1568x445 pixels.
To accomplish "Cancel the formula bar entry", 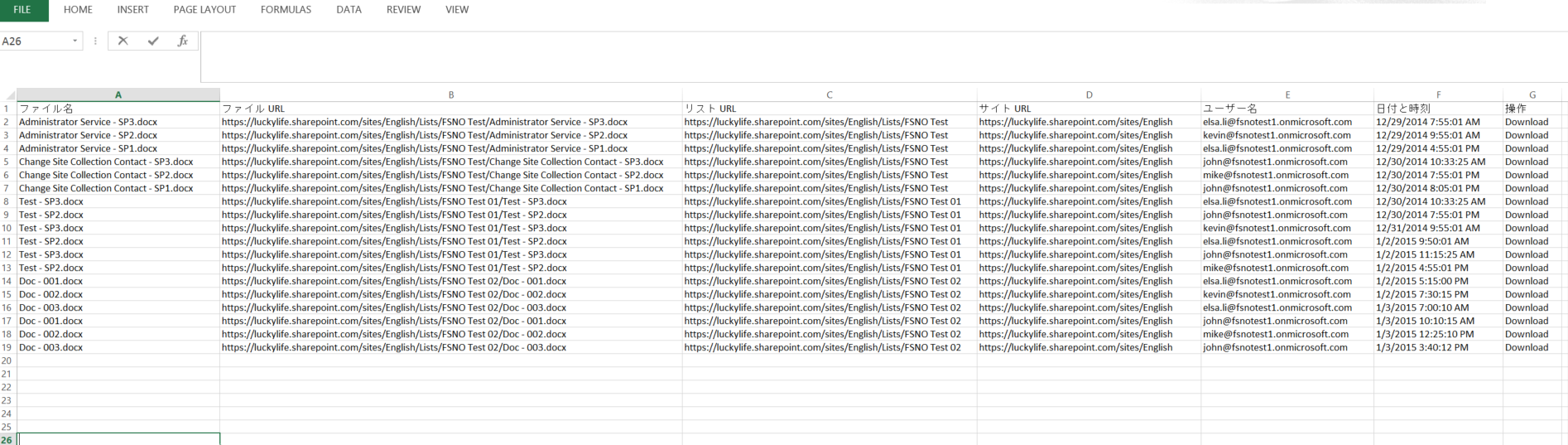I will point(123,41).
